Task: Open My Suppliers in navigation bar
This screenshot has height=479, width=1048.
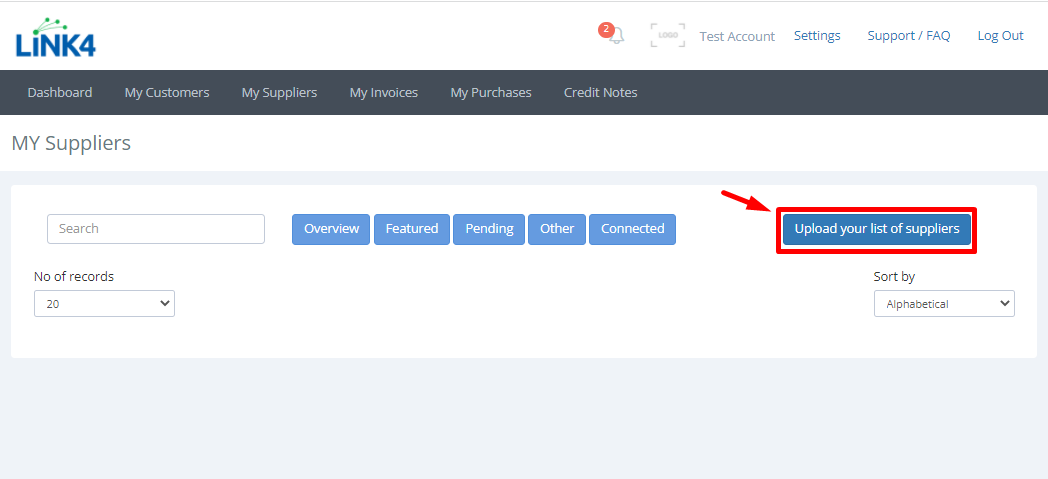Action: pyautogui.click(x=279, y=92)
